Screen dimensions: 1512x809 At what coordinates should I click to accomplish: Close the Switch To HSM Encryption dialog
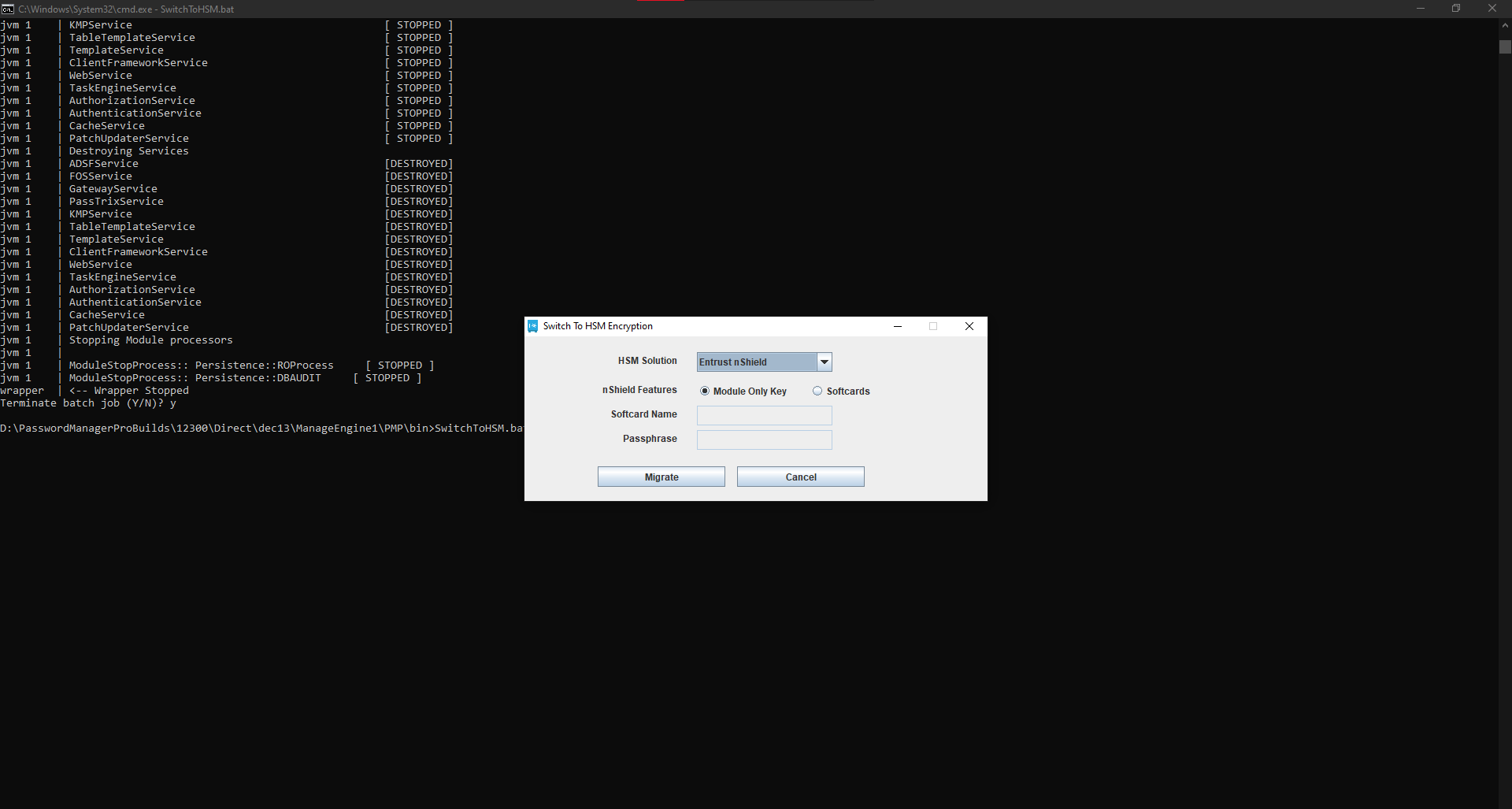point(969,326)
